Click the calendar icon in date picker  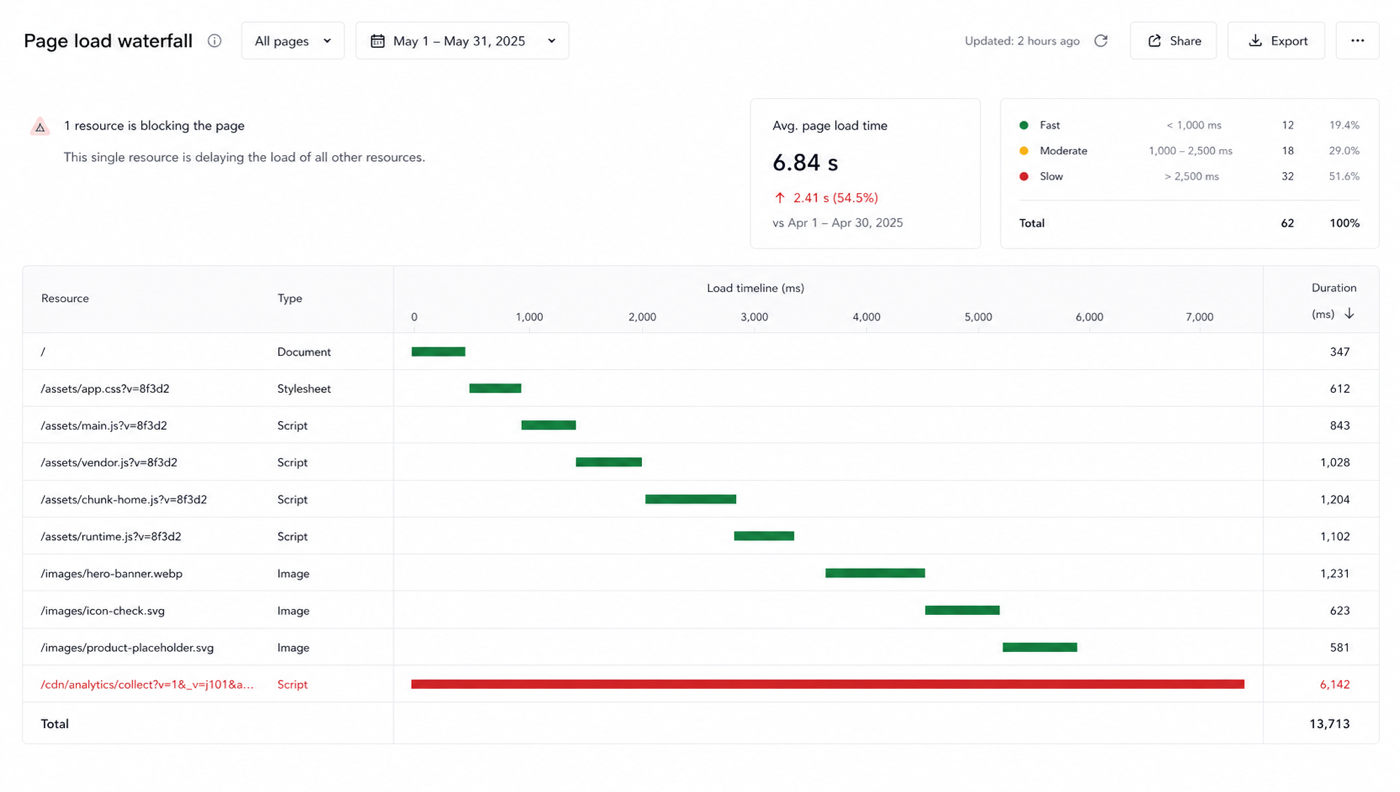pyautogui.click(x=377, y=41)
